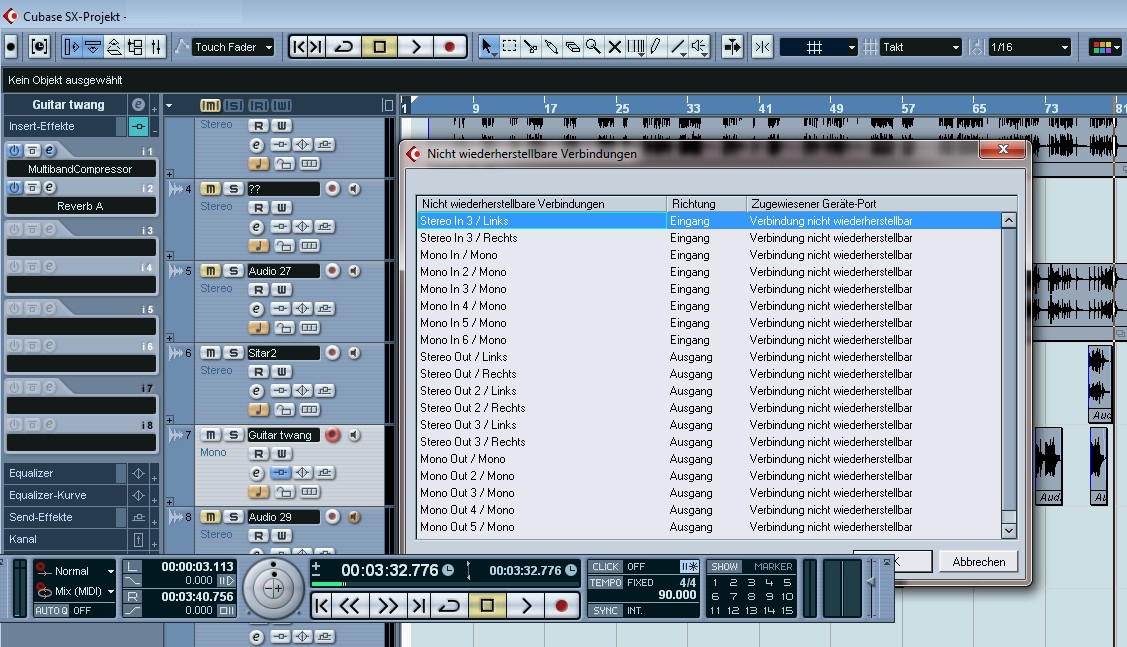
Task: Bypass MultibandCompressor insert with power button
Action: (14, 150)
